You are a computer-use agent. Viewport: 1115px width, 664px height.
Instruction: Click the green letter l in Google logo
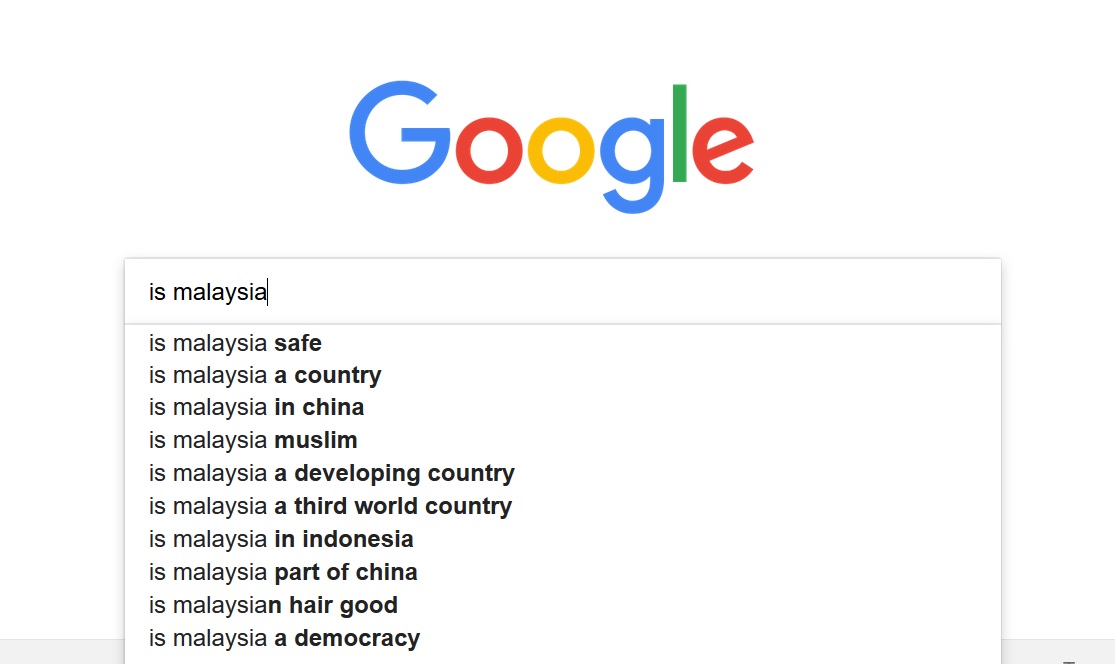point(680,133)
